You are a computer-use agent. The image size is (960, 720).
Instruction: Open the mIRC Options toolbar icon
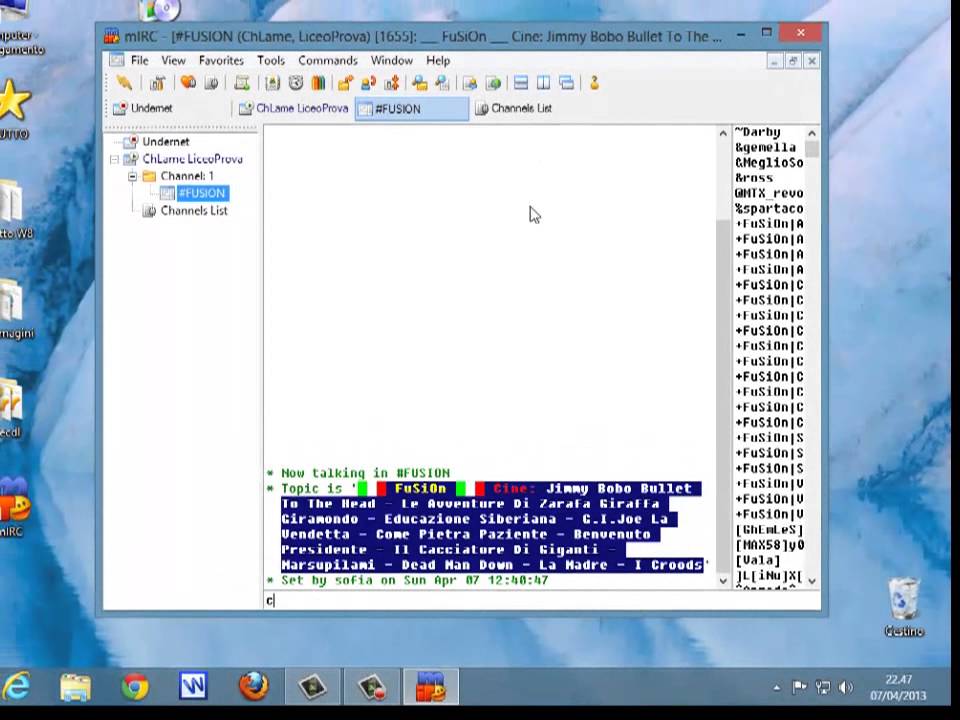(157, 83)
